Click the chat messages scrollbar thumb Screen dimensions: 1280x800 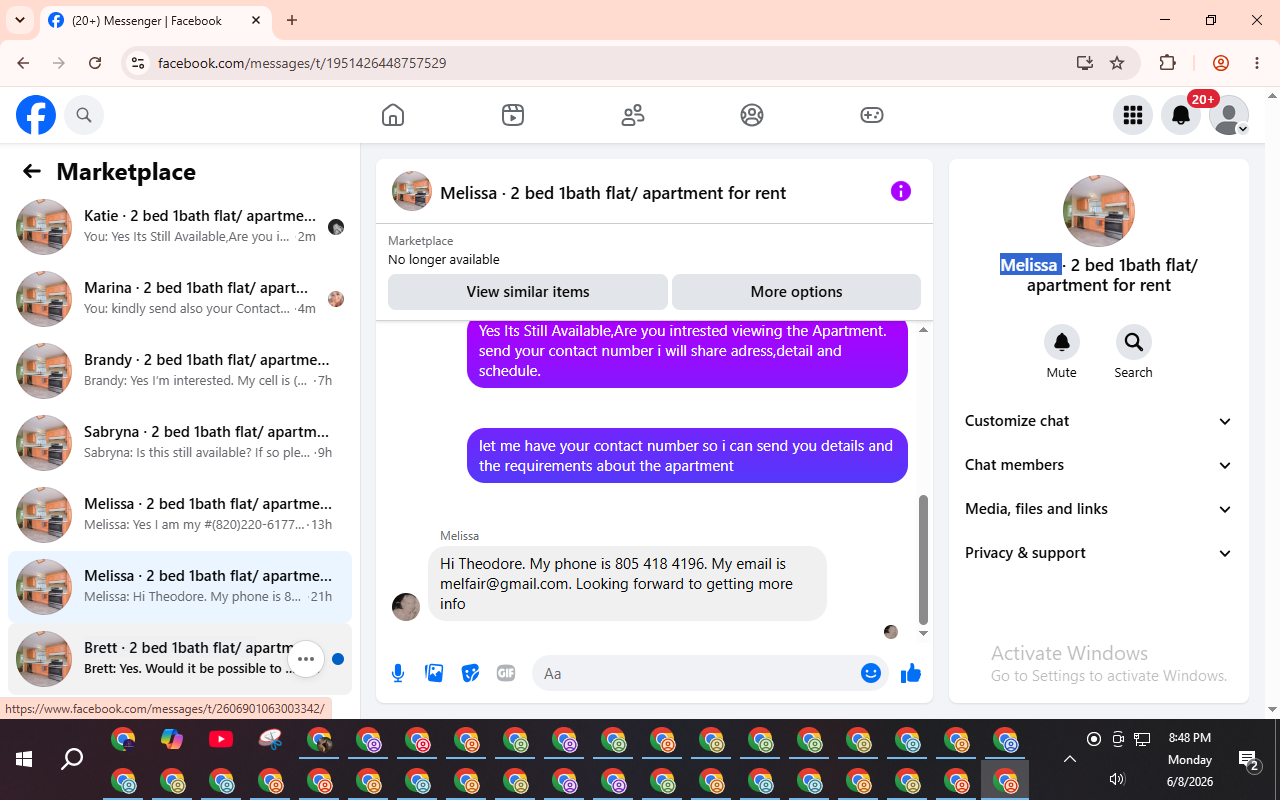pyautogui.click(x=923, y=560)
